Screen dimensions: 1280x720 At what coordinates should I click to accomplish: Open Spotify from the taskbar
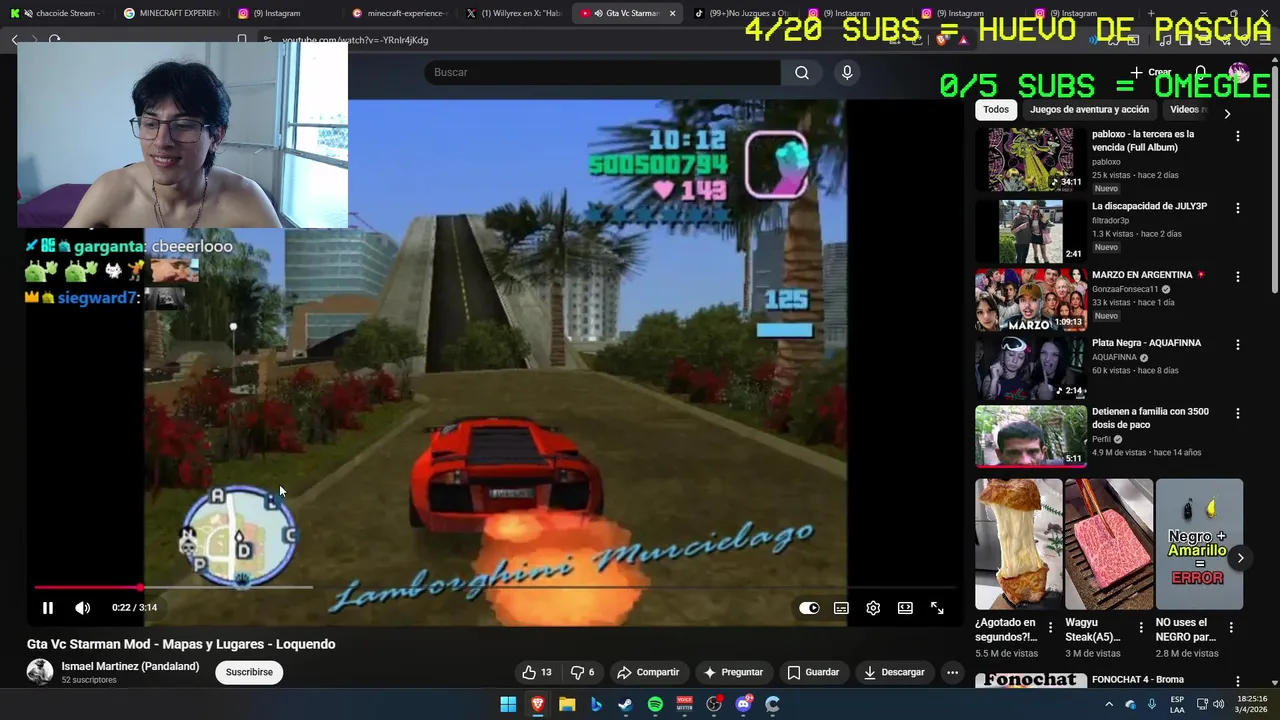[655, 704]
